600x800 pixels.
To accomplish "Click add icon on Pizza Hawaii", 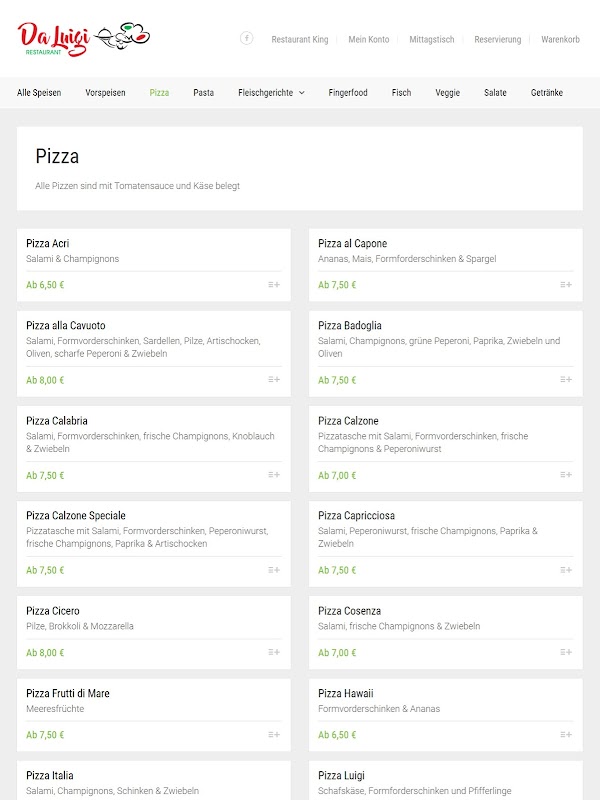I will [x=566, y=735].
